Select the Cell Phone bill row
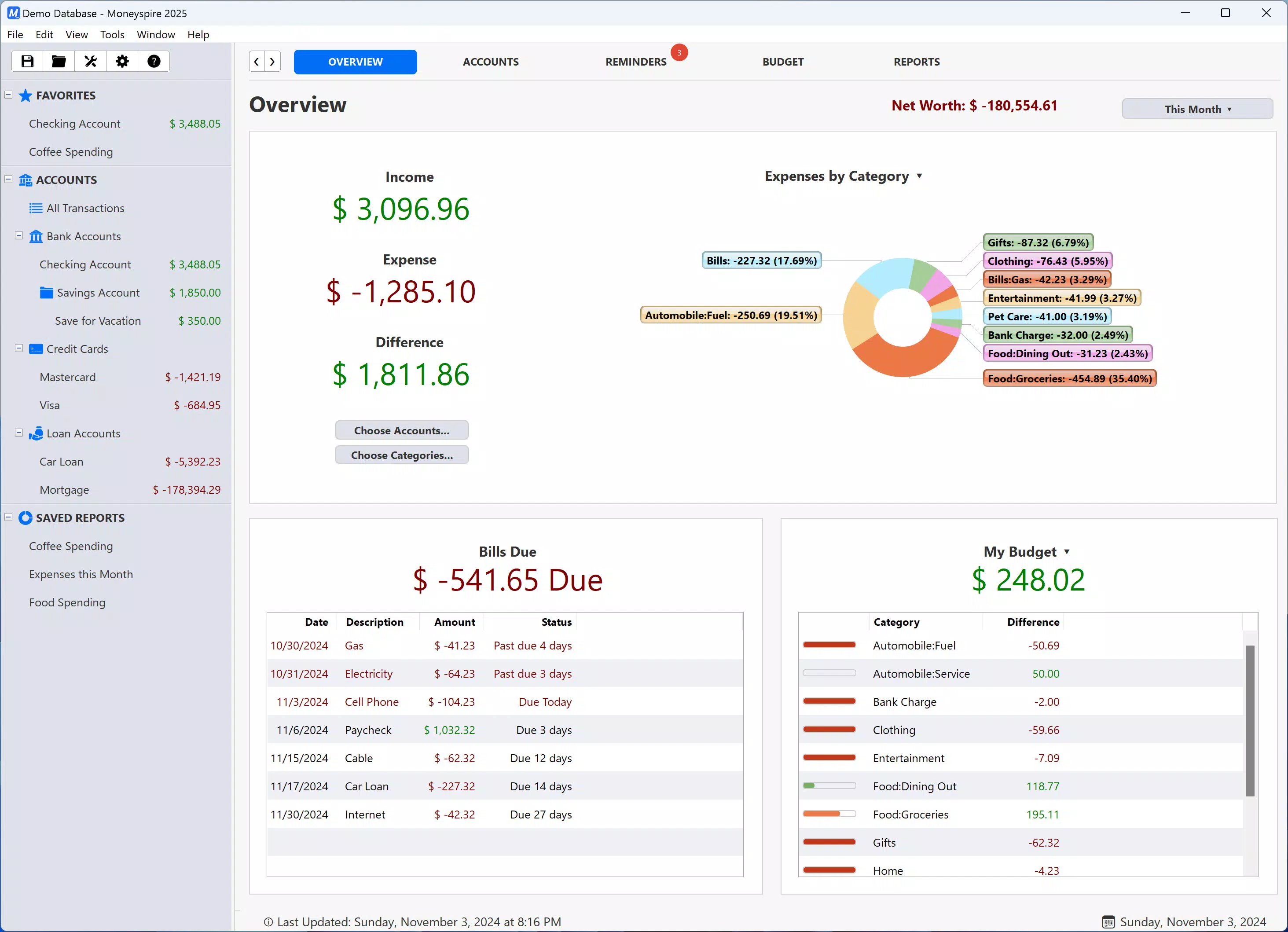1288x932 pixels. (x=505, y=702)
